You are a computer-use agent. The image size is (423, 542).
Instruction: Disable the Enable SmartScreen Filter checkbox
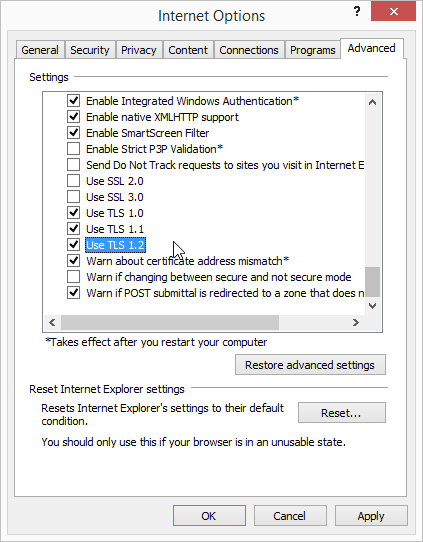[73, 133]
